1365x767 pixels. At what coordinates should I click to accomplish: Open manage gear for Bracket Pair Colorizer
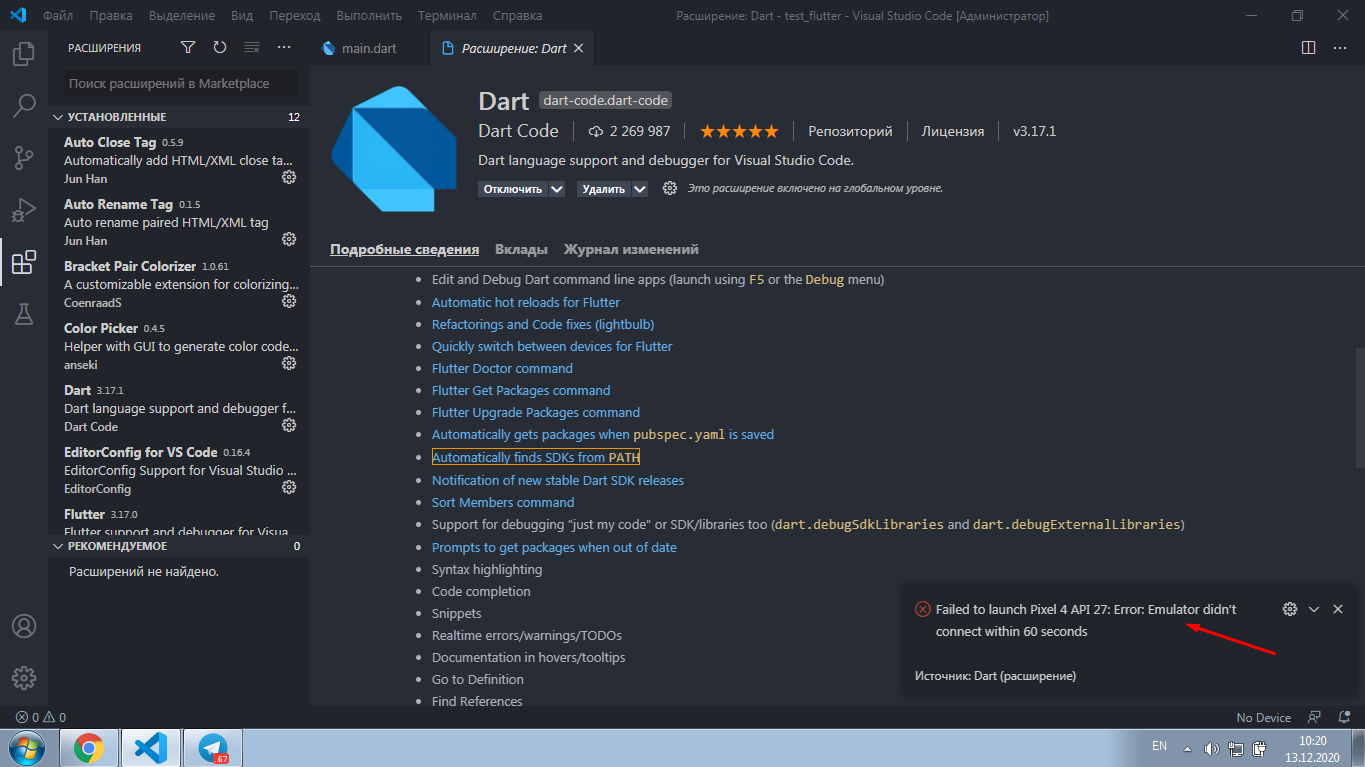point(289,301)
